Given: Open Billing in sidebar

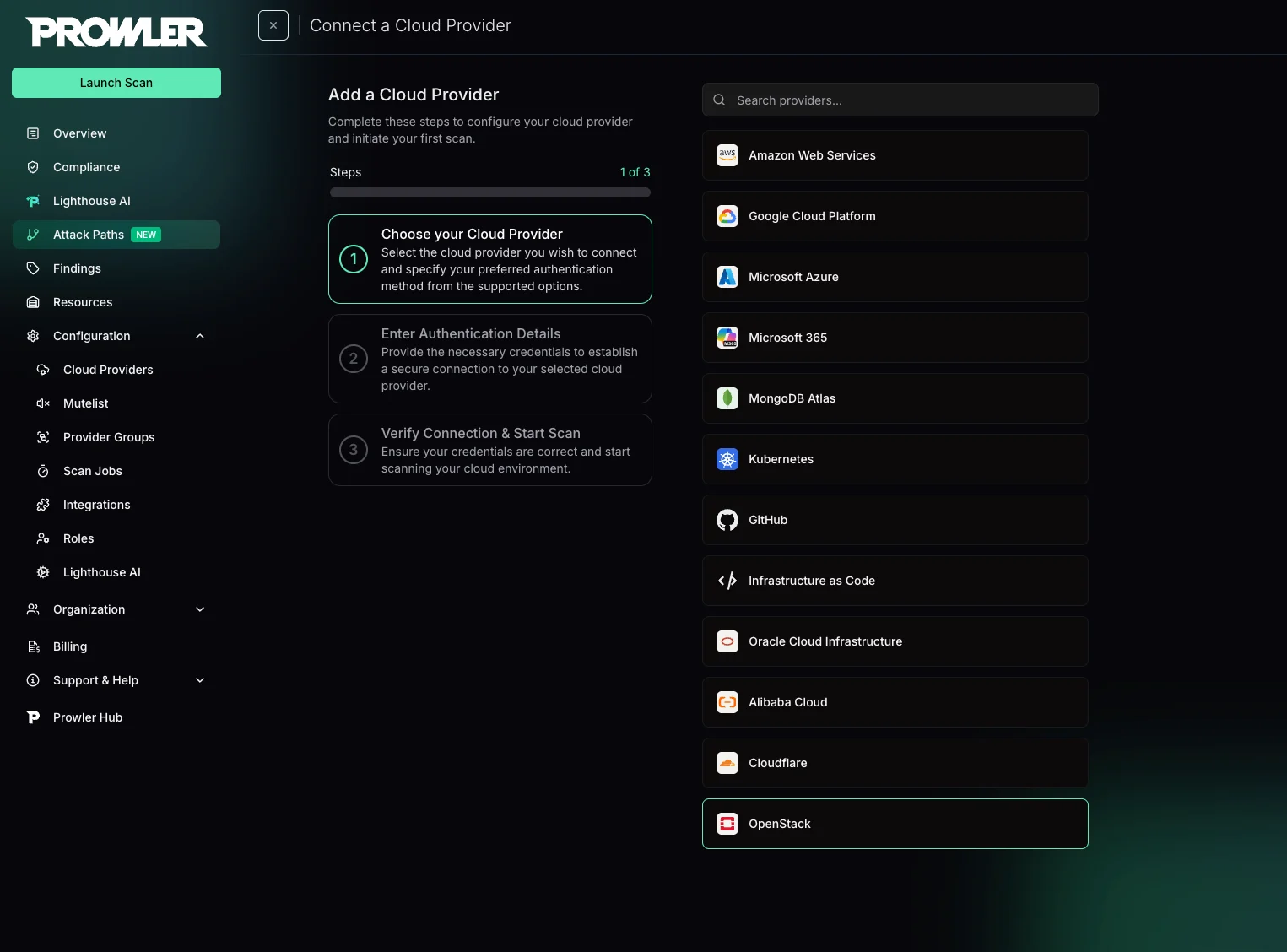Looking at the screenshot, I should 116,646.
